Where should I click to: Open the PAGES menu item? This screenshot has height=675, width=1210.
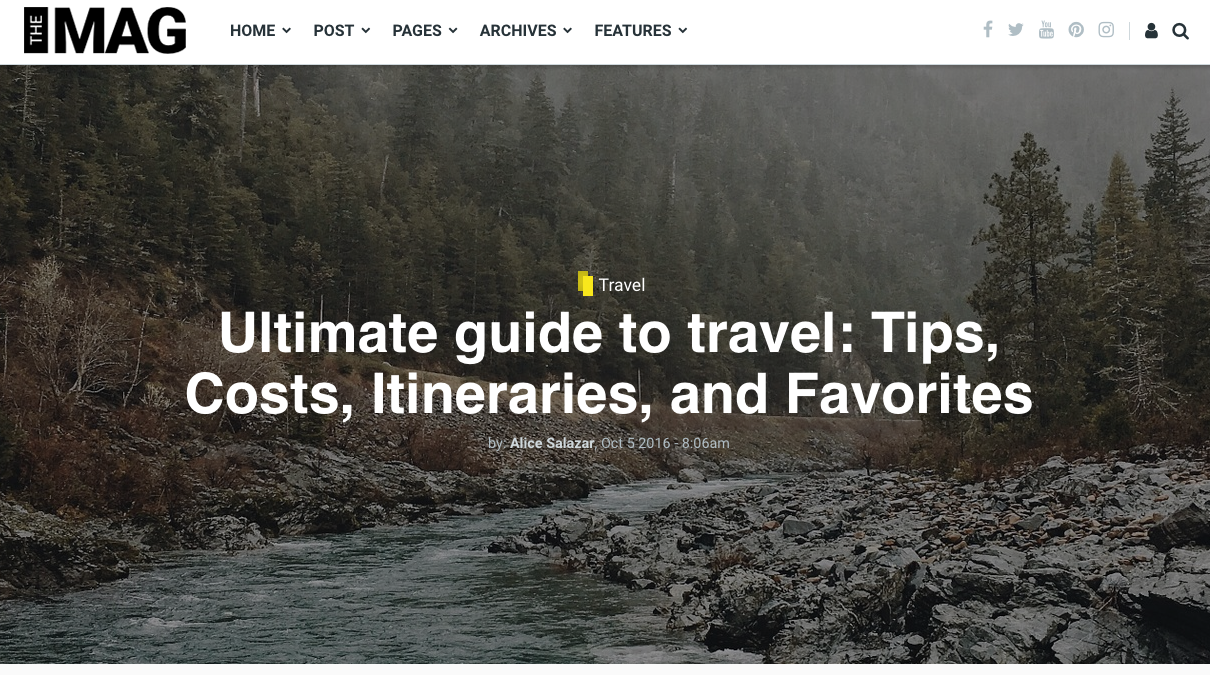click(x=425, y=31)
